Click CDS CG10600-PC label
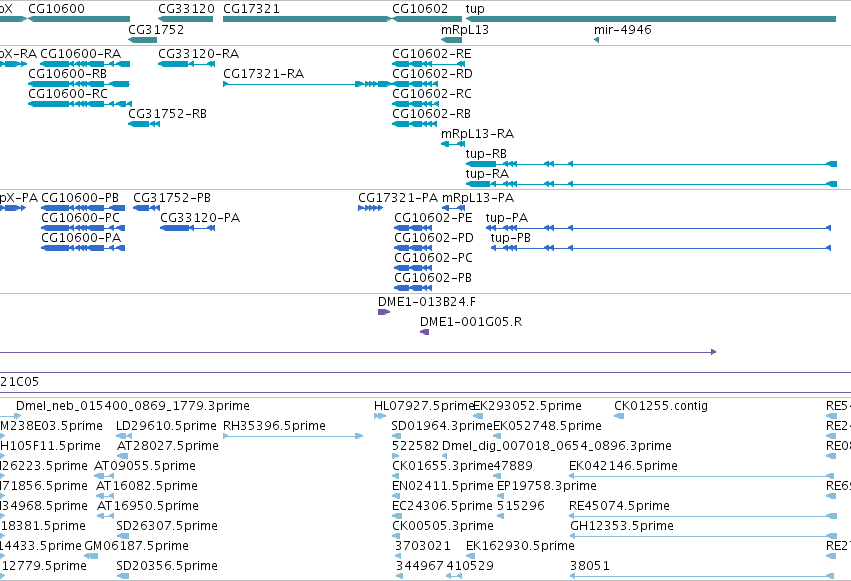 click(x=80, y=218)
